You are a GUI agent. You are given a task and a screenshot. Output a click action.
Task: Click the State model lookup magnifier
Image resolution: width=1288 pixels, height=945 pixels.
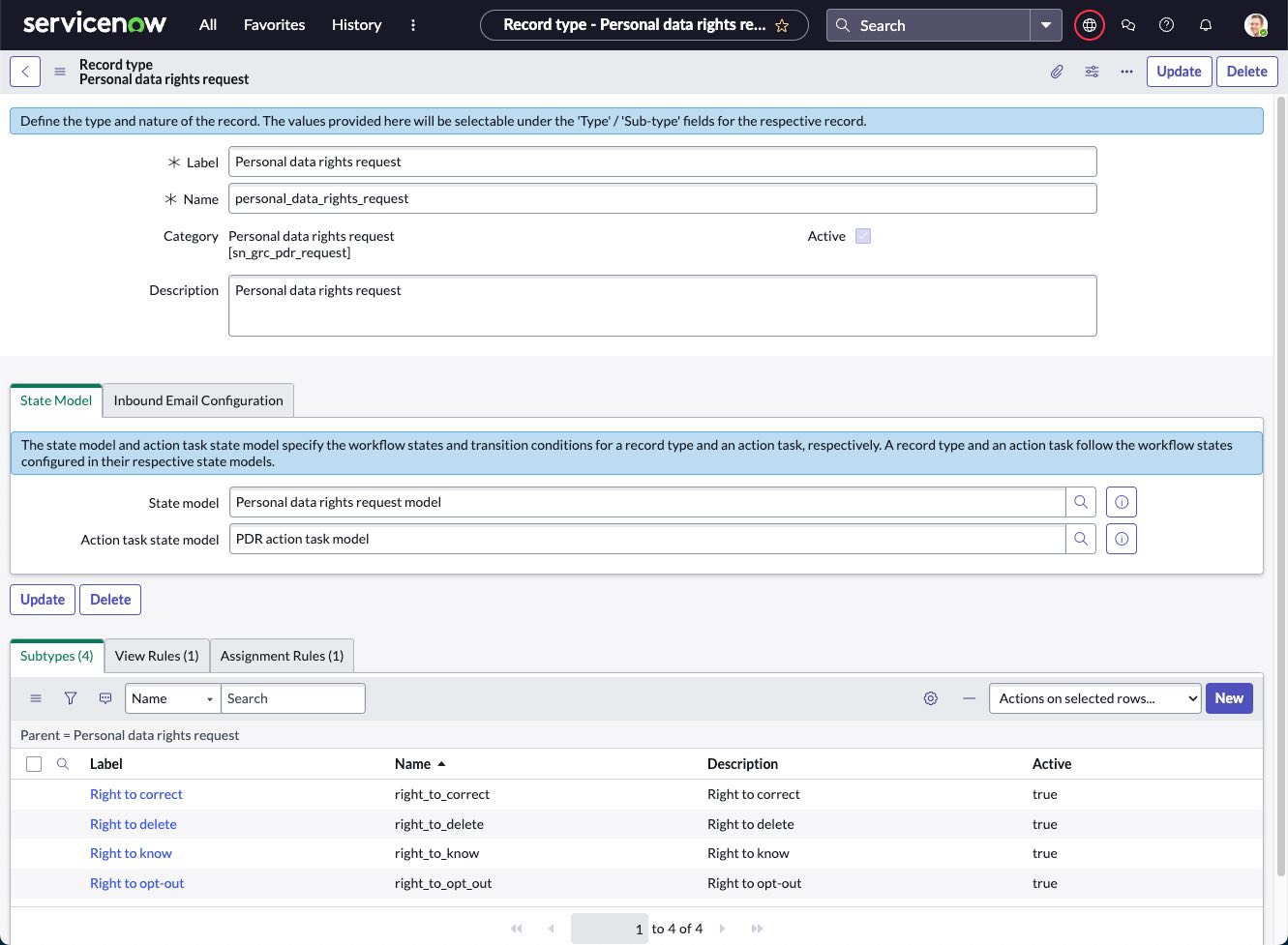1081,502
